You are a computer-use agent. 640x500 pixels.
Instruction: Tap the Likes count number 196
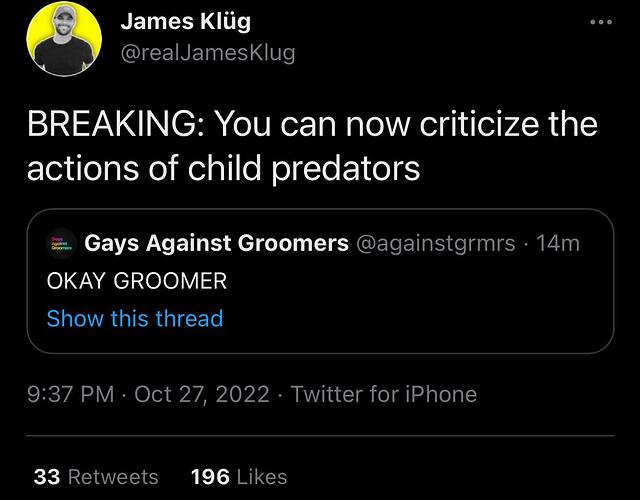coord(210,477)
